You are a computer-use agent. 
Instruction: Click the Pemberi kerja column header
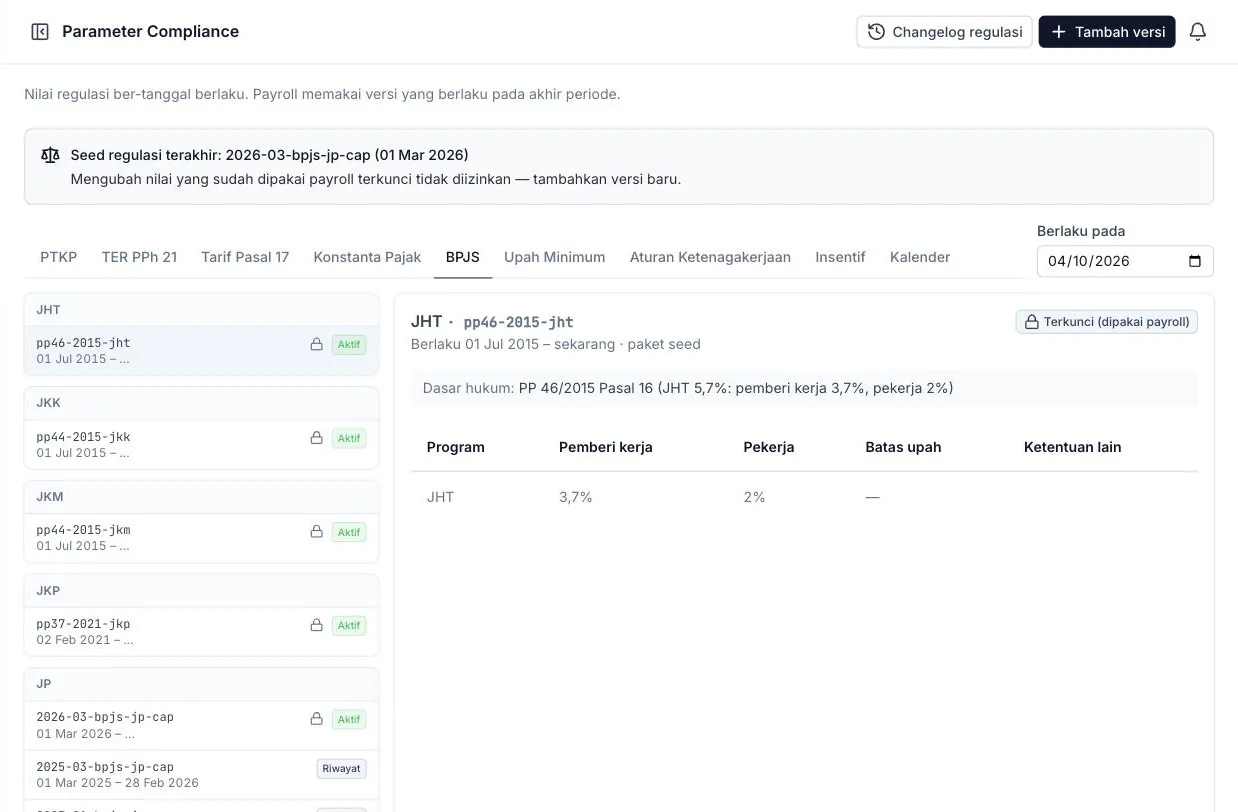click(x=605, y=447)
